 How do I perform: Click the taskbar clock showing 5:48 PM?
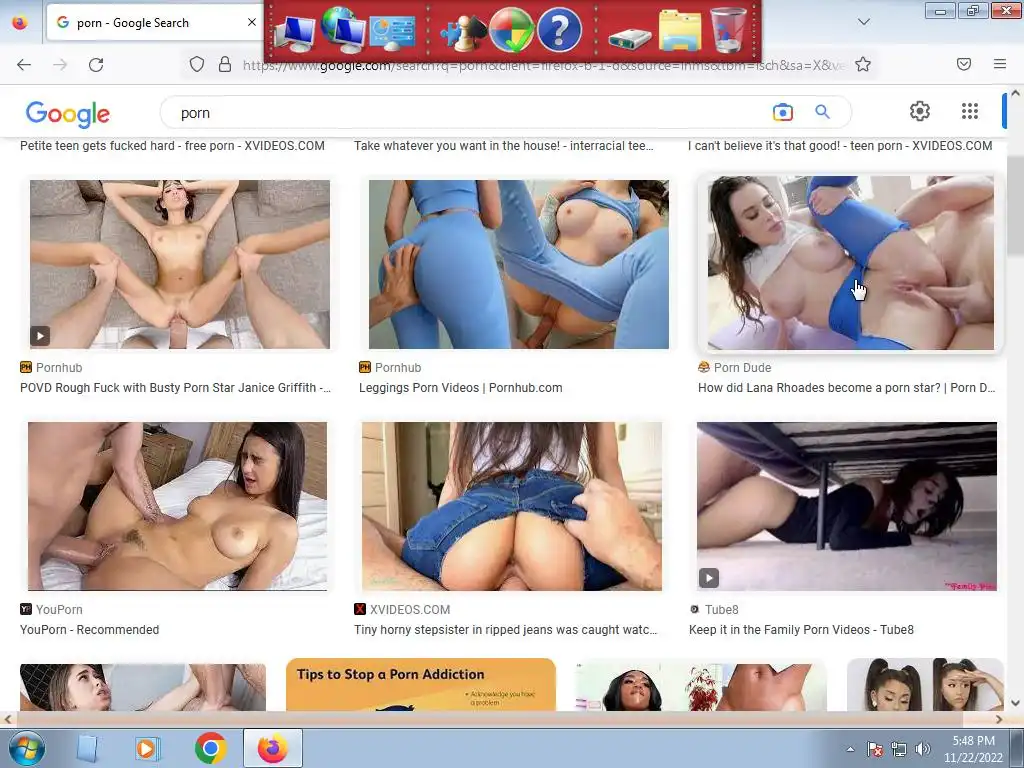(x=973, y=749)
